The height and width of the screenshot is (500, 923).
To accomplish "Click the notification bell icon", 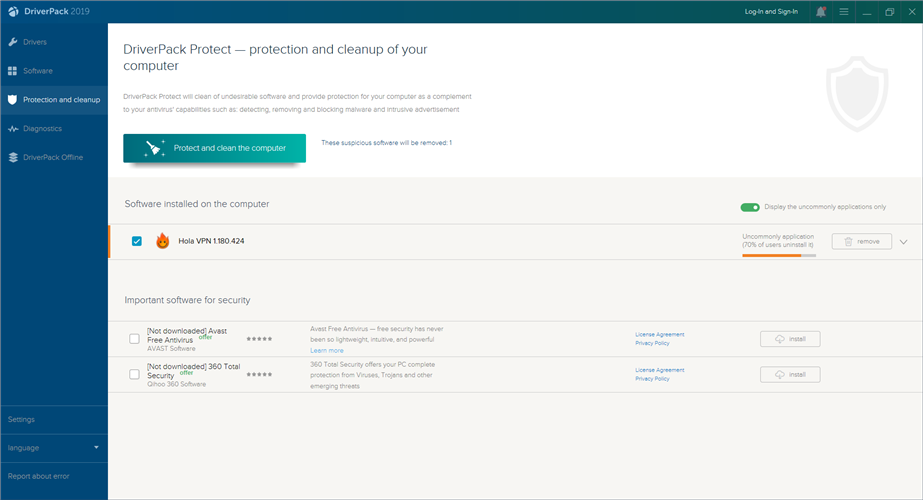I will click(x=821, y=12).
